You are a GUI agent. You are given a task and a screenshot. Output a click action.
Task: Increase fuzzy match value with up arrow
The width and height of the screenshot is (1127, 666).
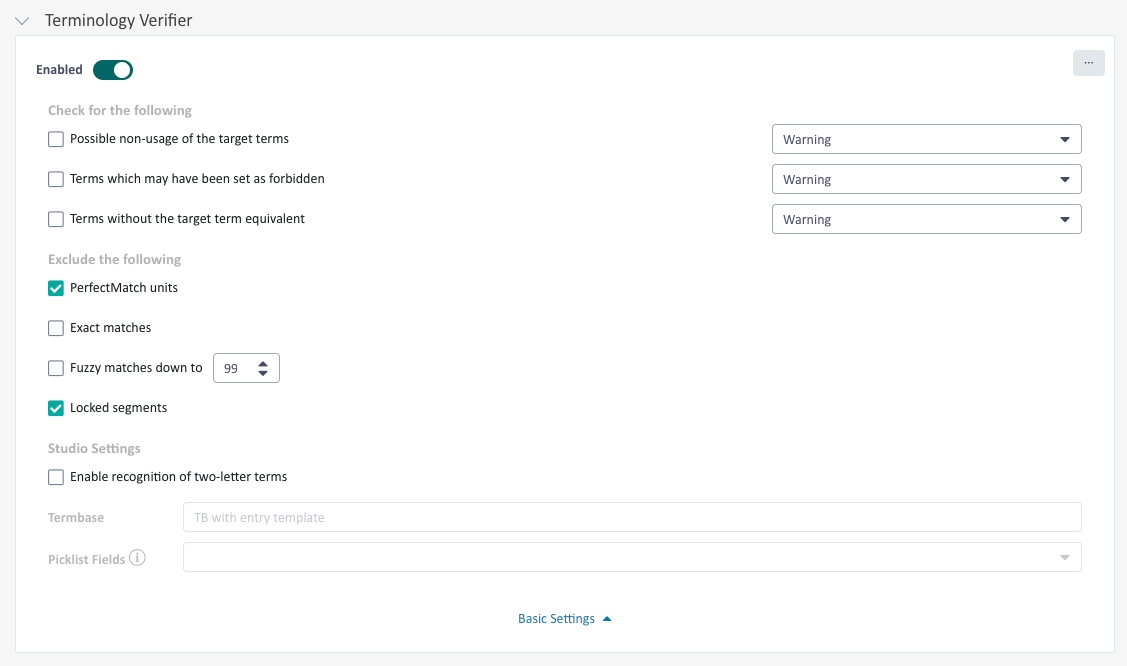[x=263, y=364]
